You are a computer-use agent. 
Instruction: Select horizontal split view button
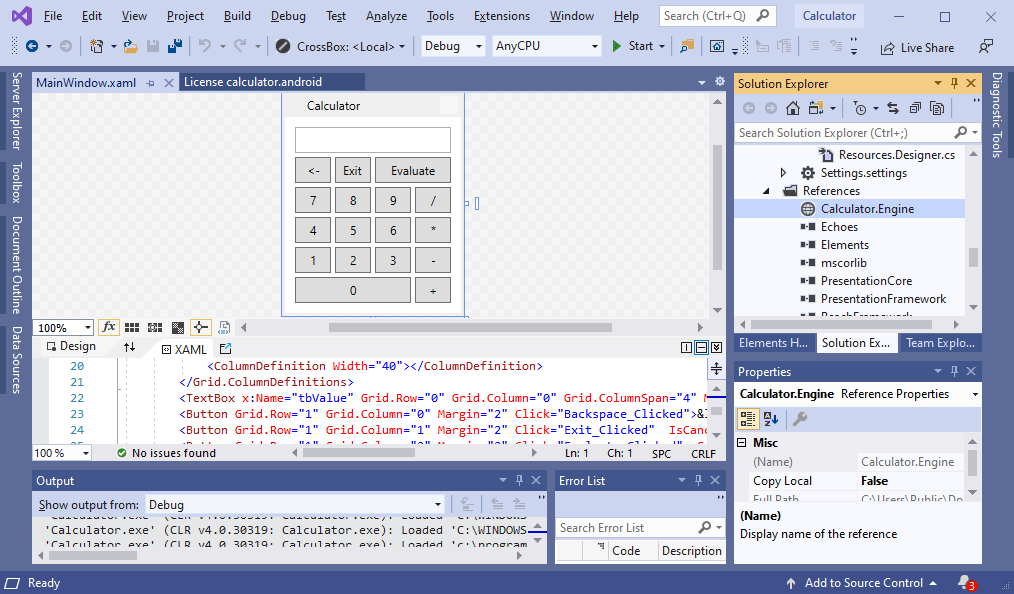tap(701, 348)
